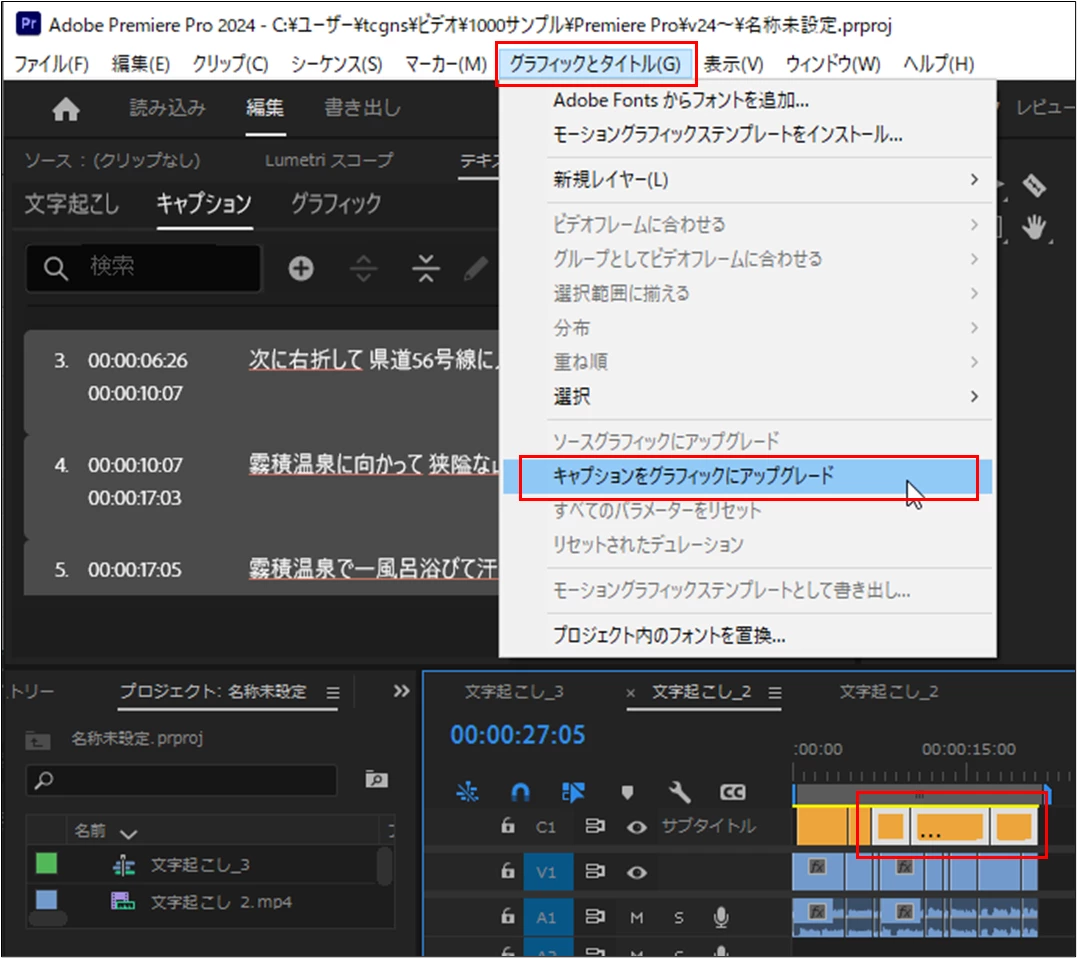Open the クリップ(C) menu
This screenshot has width=1077, height=958.
(229, 64)
